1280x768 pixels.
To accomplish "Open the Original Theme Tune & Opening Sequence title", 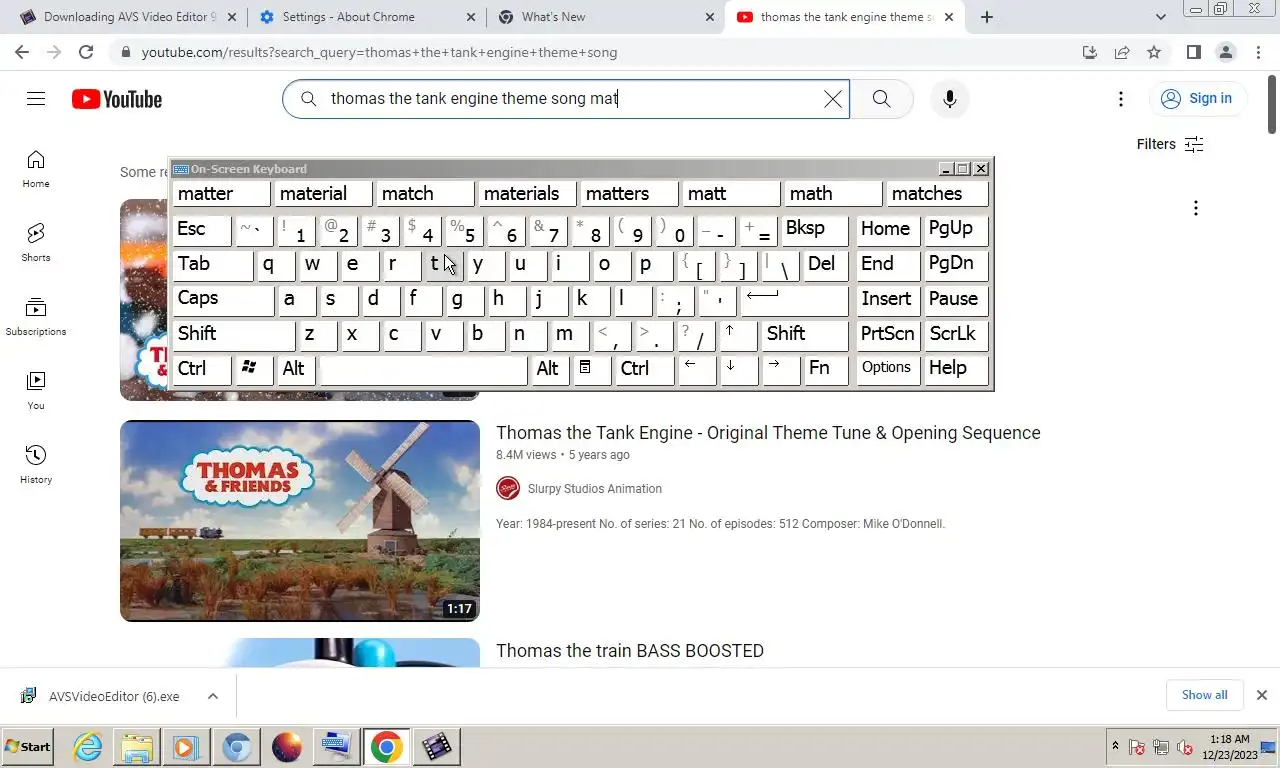I will coord(768,433).
